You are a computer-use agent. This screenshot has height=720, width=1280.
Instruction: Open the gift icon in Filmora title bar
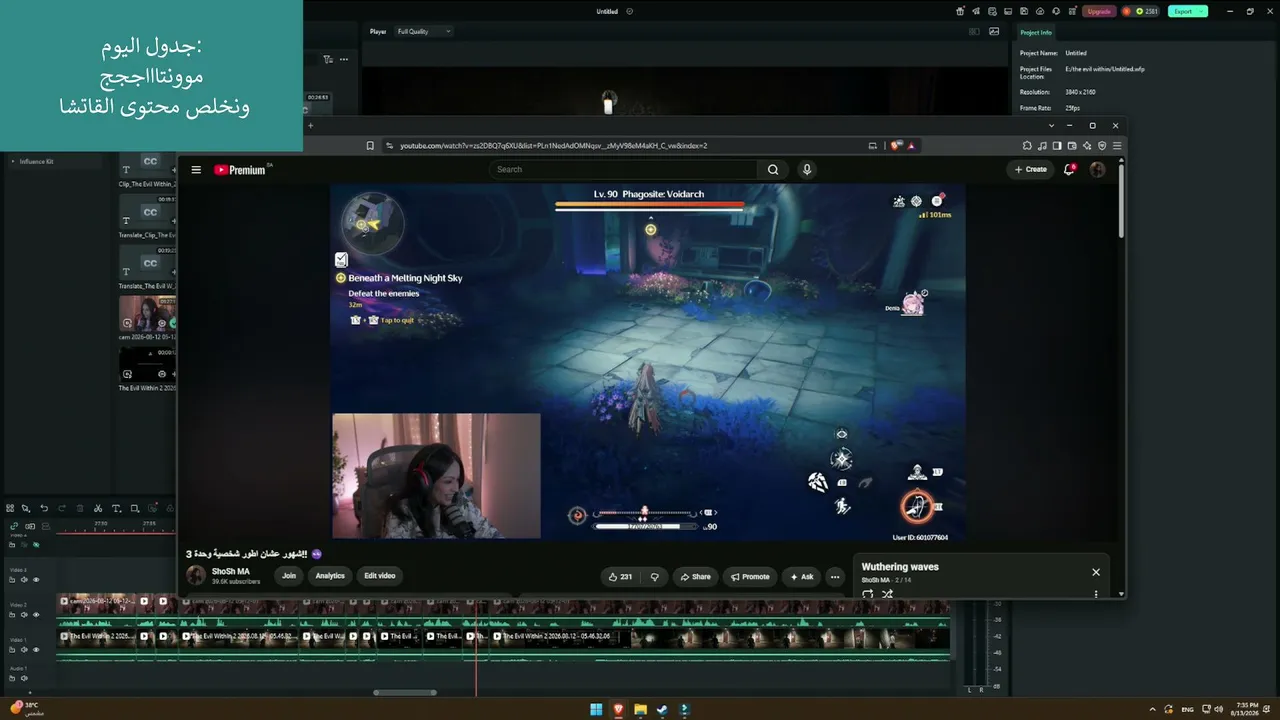pyautogui.click(x=960, y=11)
